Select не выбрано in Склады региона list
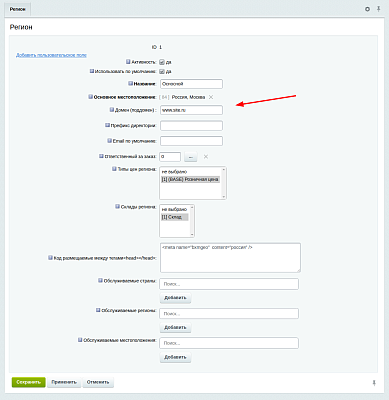The width and height of the screenshot is (389, 400). pos(174,209)
